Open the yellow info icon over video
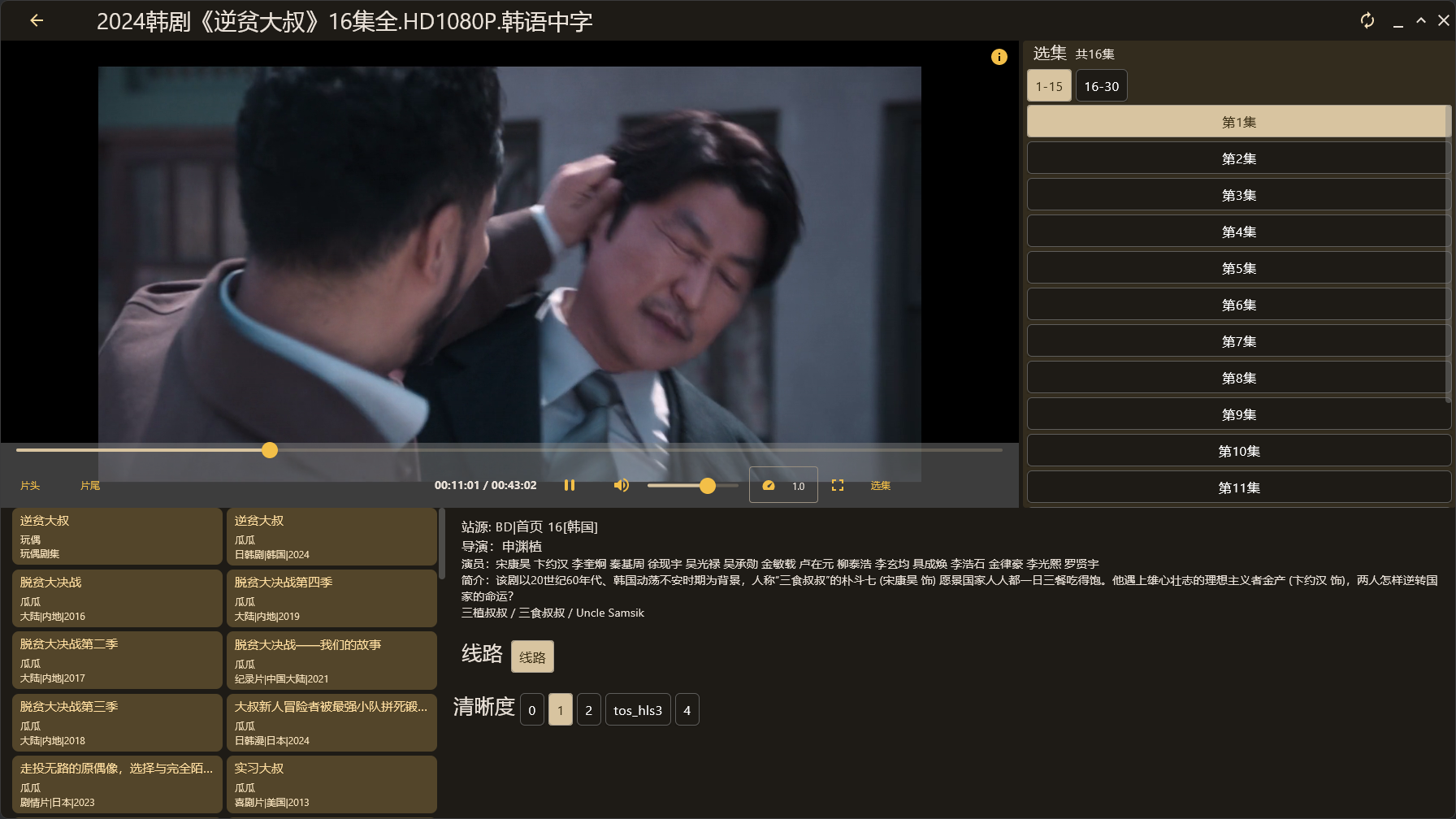 coord(999,57)
